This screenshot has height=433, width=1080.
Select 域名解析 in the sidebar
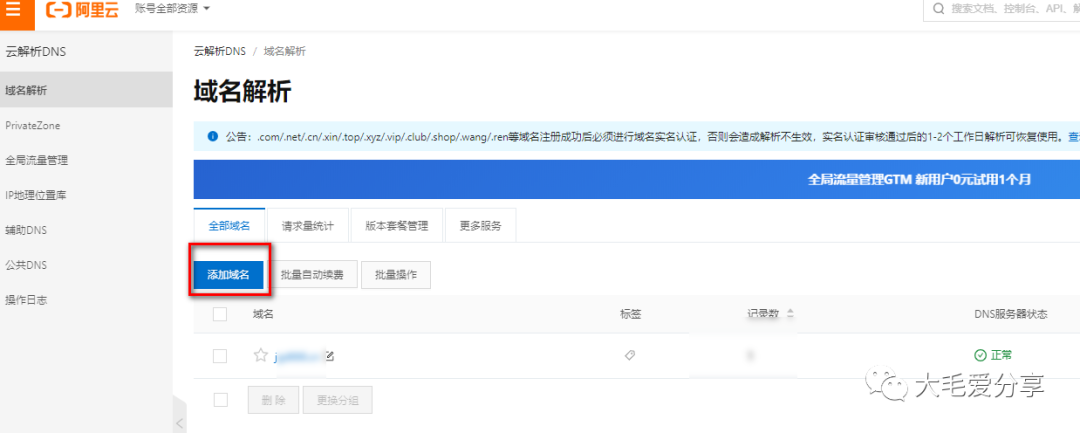(86, 89)
